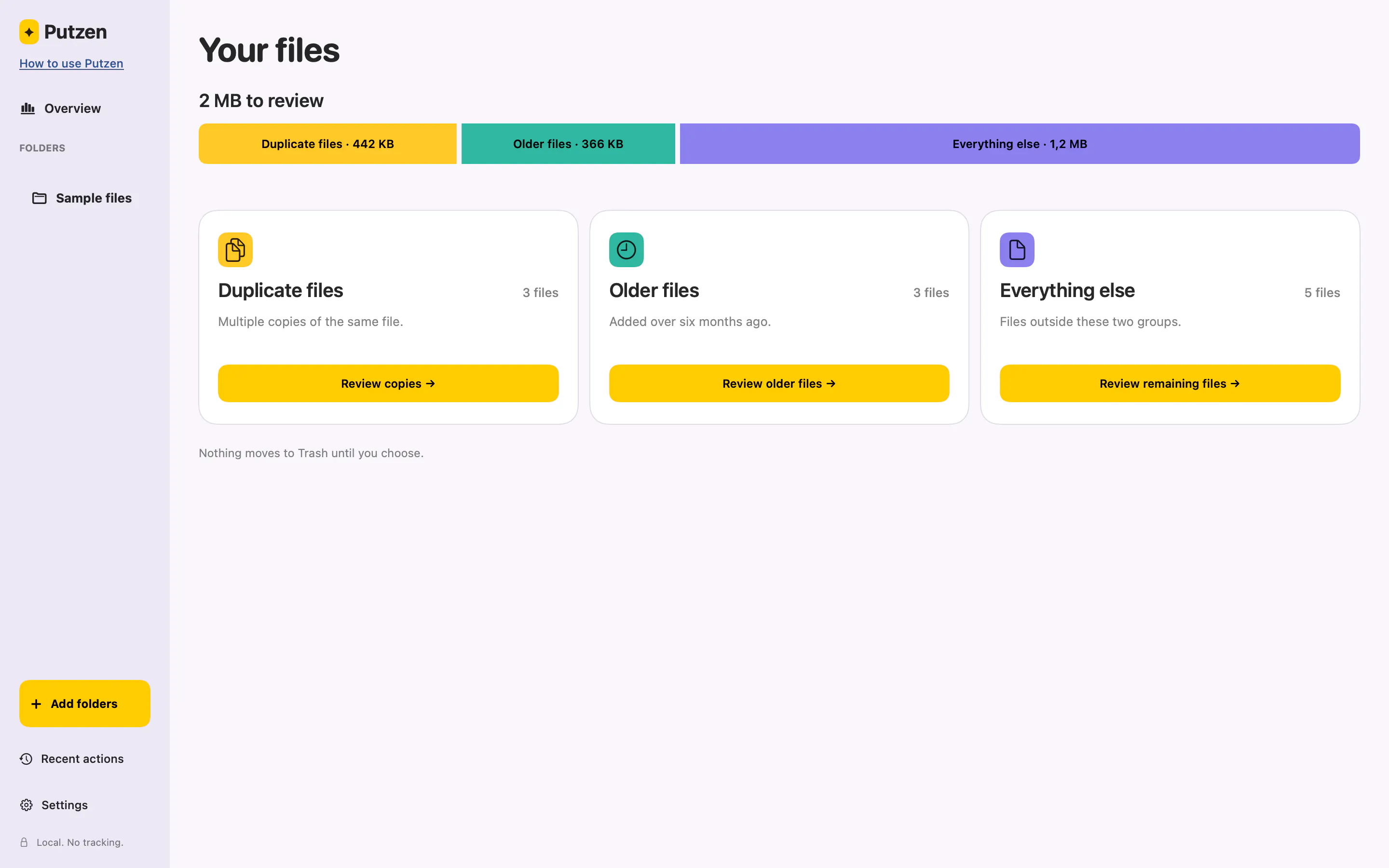Select the Duplicate files 442 KB bar segment
1389x868 pixels.
tap(328, 144)
